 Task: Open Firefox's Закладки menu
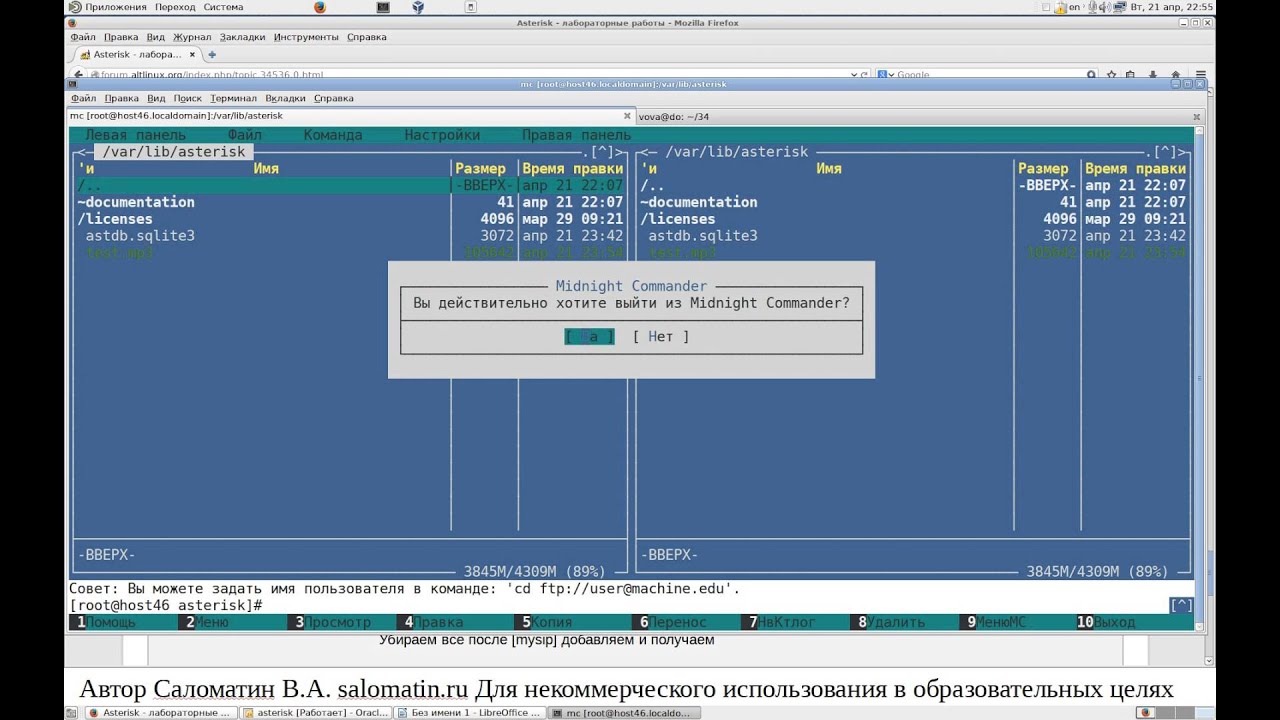(243, 37)
